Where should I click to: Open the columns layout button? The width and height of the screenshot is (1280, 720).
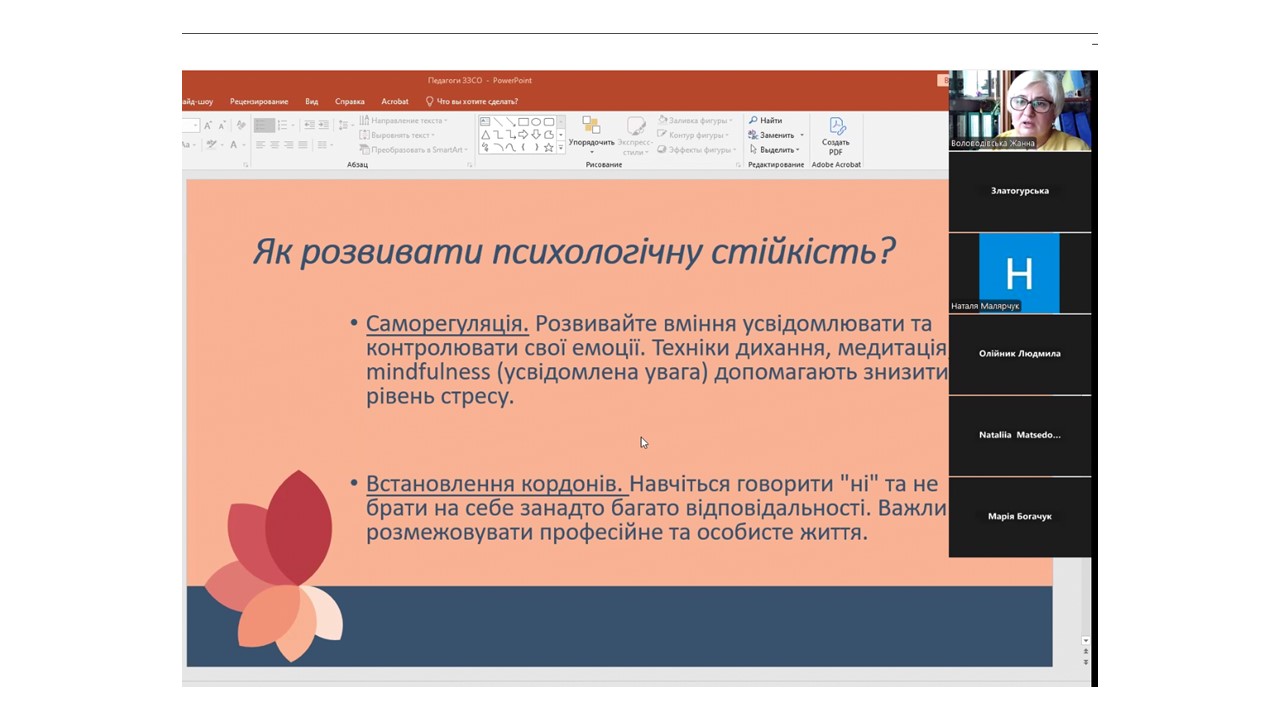pyautogui.click(x=324, y=145)
